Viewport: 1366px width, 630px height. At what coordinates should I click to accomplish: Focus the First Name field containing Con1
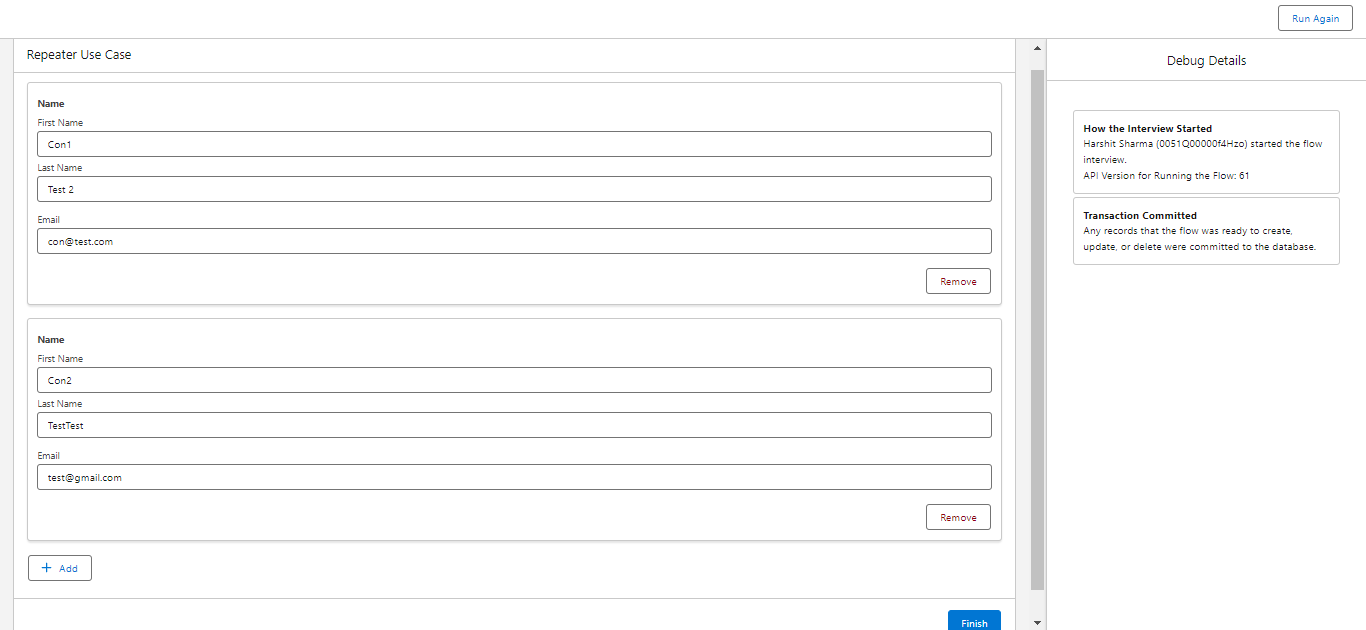[514, 144]
